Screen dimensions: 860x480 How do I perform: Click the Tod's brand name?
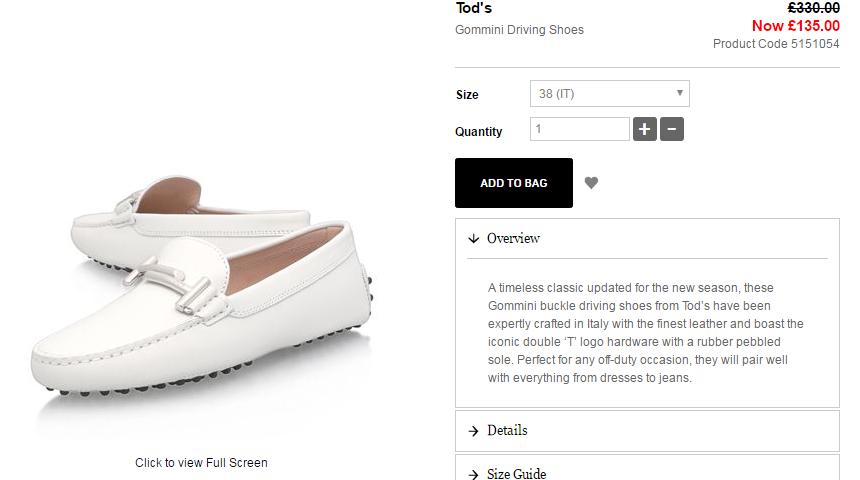point(474,8)
